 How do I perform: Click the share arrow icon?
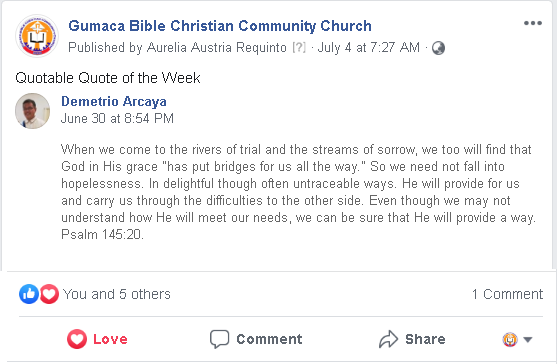388,339
